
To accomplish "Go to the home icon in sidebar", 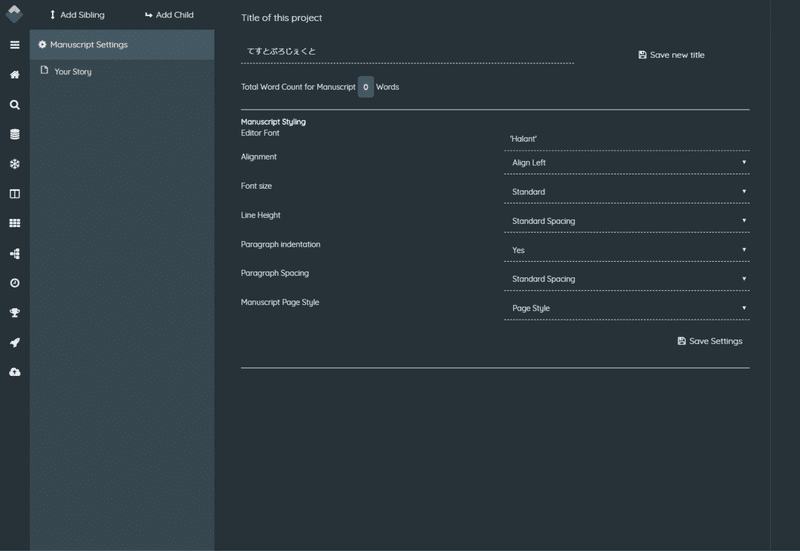I will pyautogui.click(x=14, y=75).
